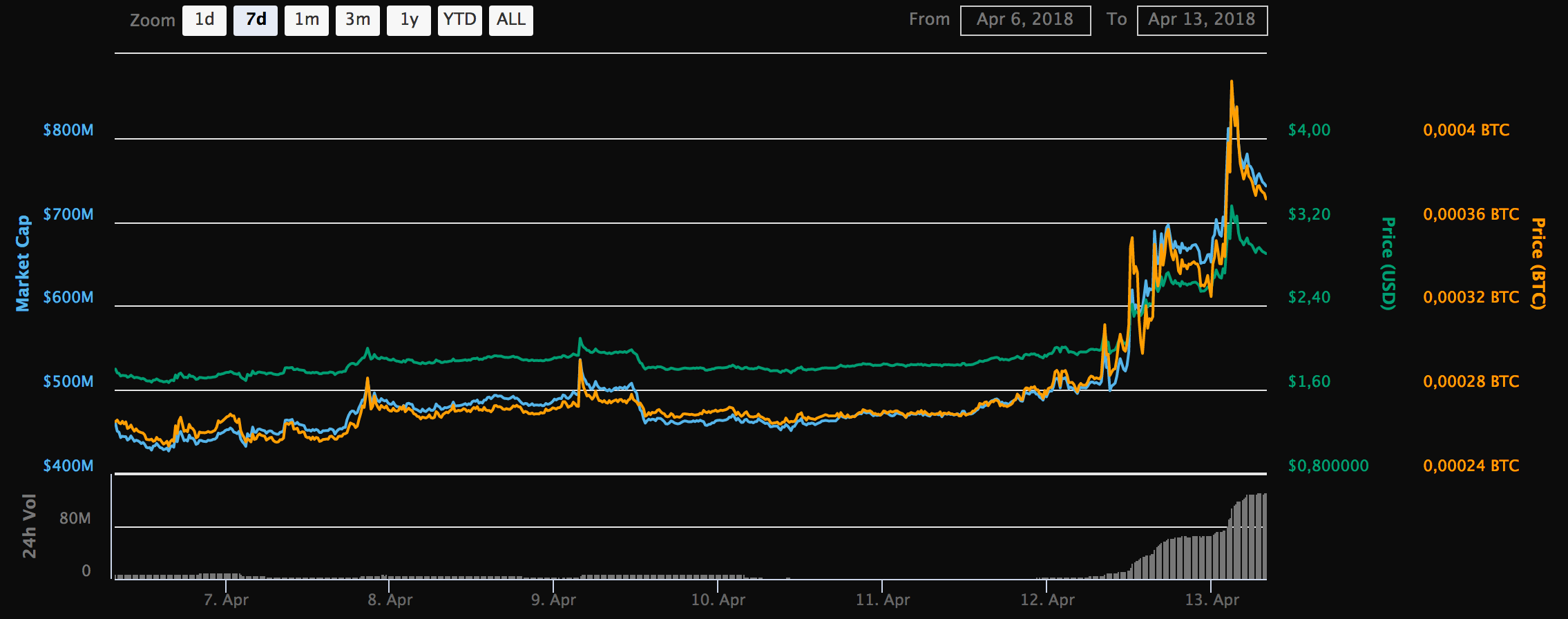Click the 7. Apr timeline label
The image size is (1568, 619).
pos(226,600)
